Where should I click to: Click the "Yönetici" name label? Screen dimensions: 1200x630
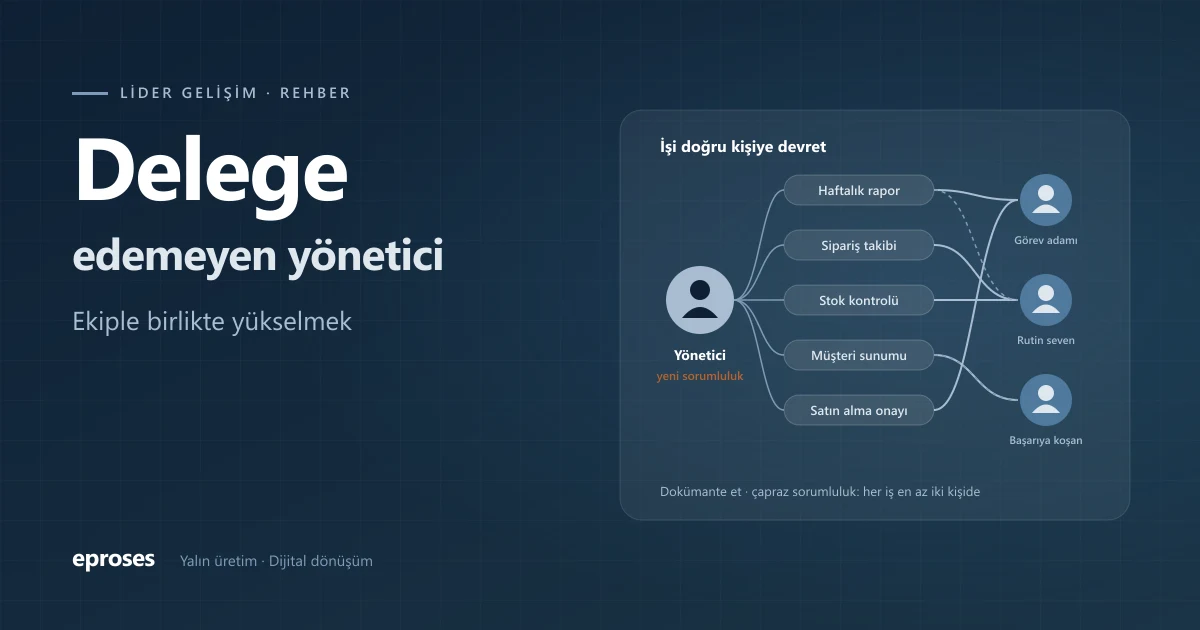tap(700, 355)
